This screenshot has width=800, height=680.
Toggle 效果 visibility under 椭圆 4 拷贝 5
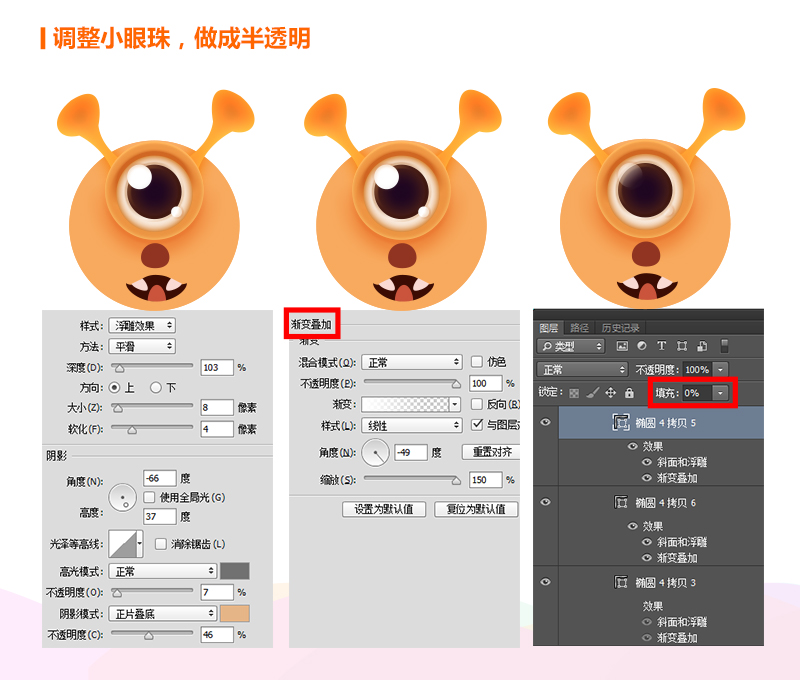point(633,446)
